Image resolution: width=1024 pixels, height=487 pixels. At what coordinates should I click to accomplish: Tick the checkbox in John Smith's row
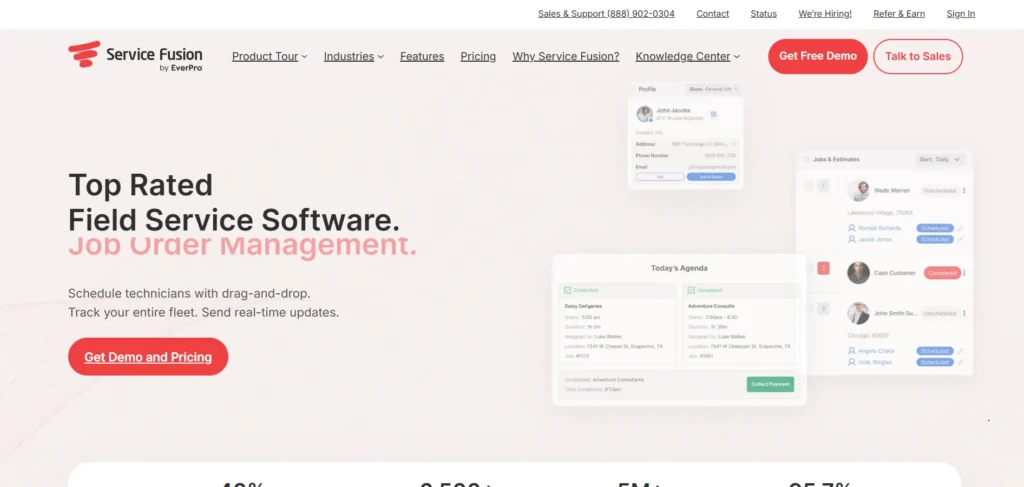coord(808,309)
